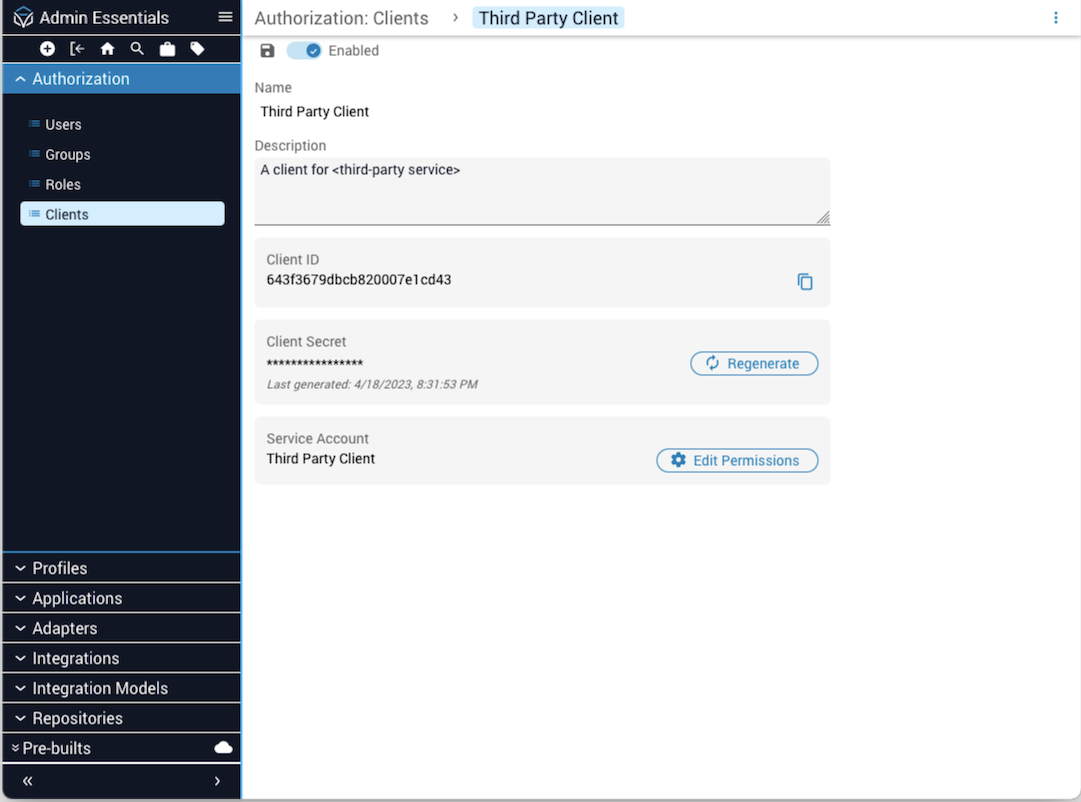Click the tag icon in sidebar toolbar
The image size is (1081, 802).
click(x=197, y=49)
